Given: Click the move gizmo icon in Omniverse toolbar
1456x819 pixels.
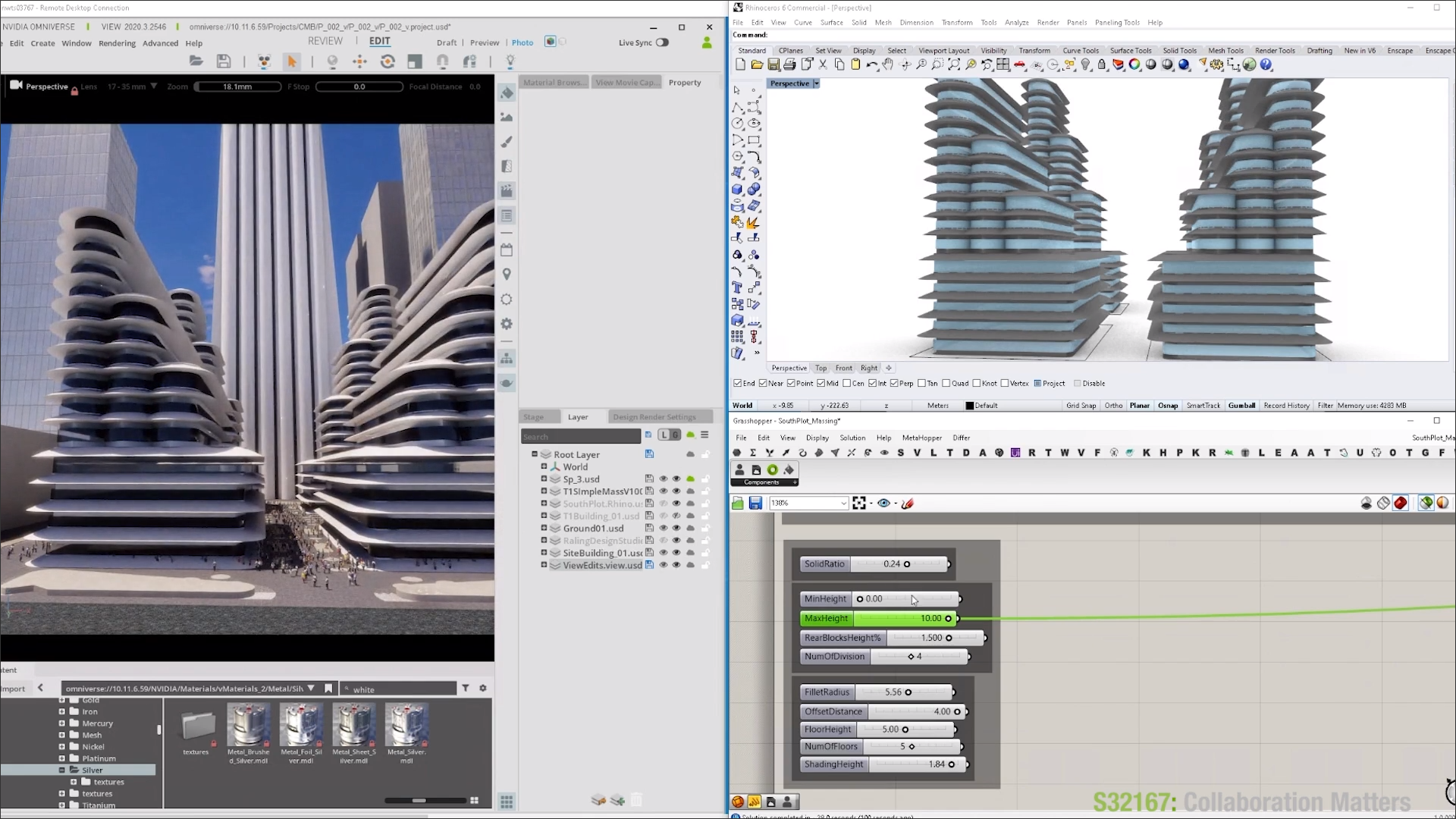Looking at the screenshot, I should [359, 61].
